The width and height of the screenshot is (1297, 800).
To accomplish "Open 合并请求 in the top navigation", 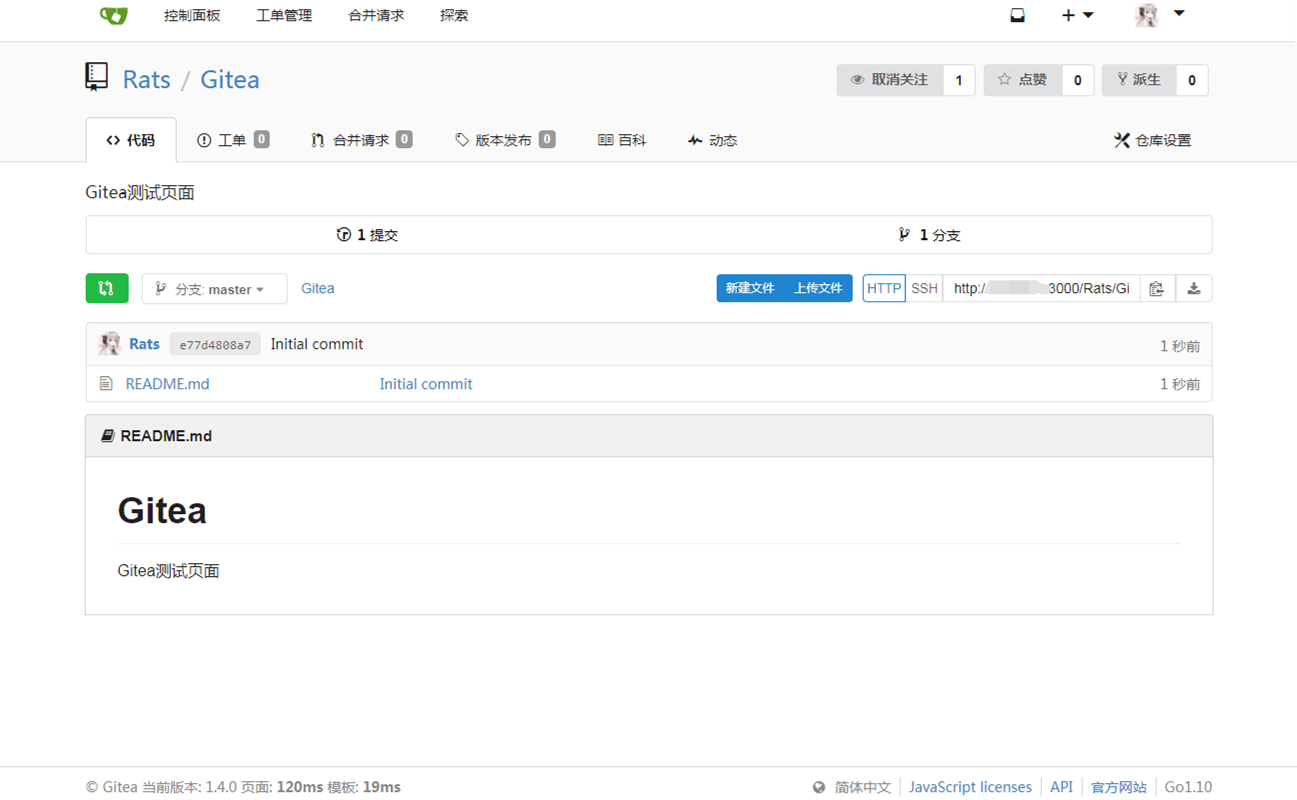I will pyautogui.click(x=376, y=15).
